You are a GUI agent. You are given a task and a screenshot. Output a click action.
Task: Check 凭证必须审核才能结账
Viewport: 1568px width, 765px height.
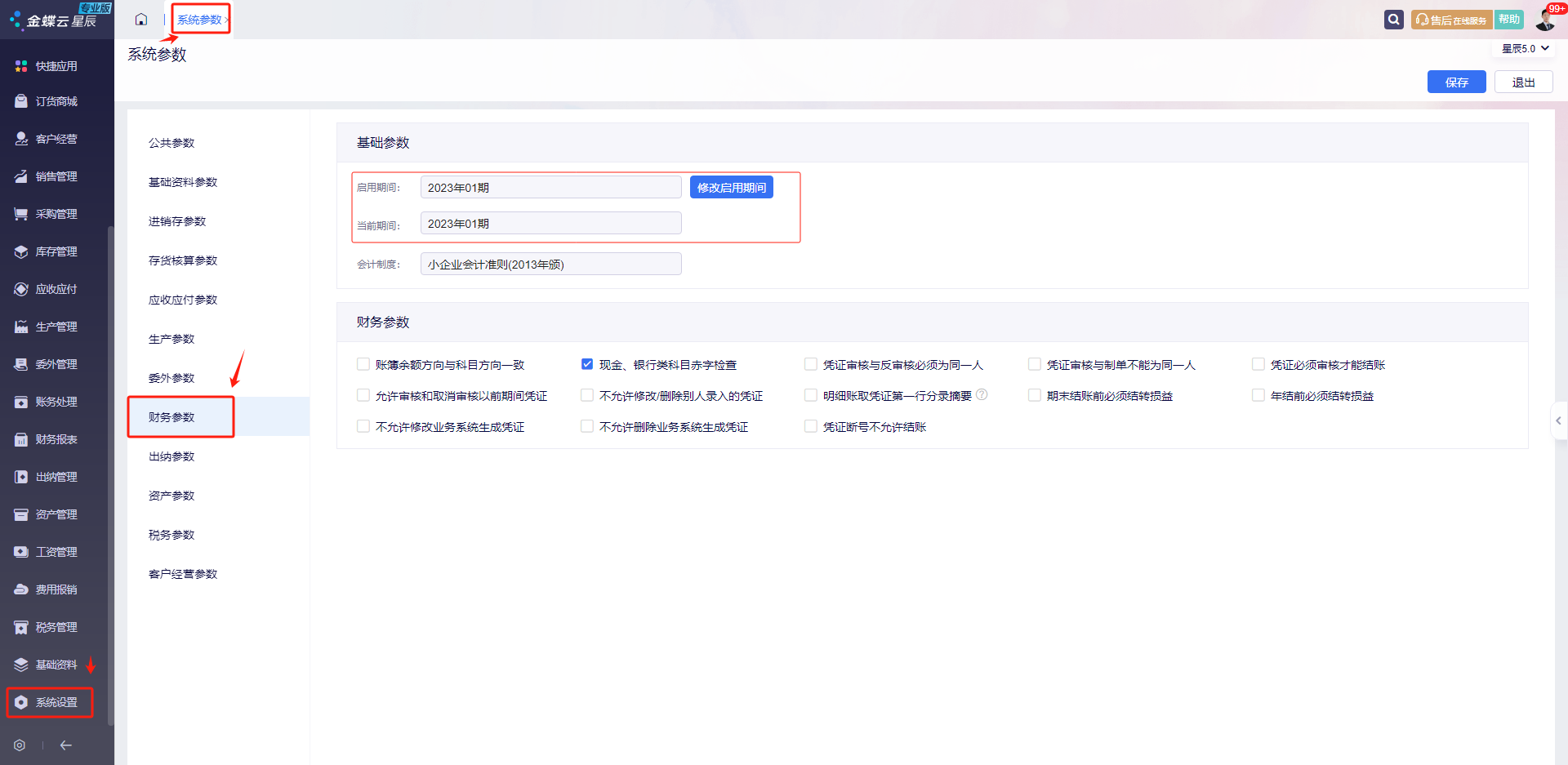[x=1258, y=364]
